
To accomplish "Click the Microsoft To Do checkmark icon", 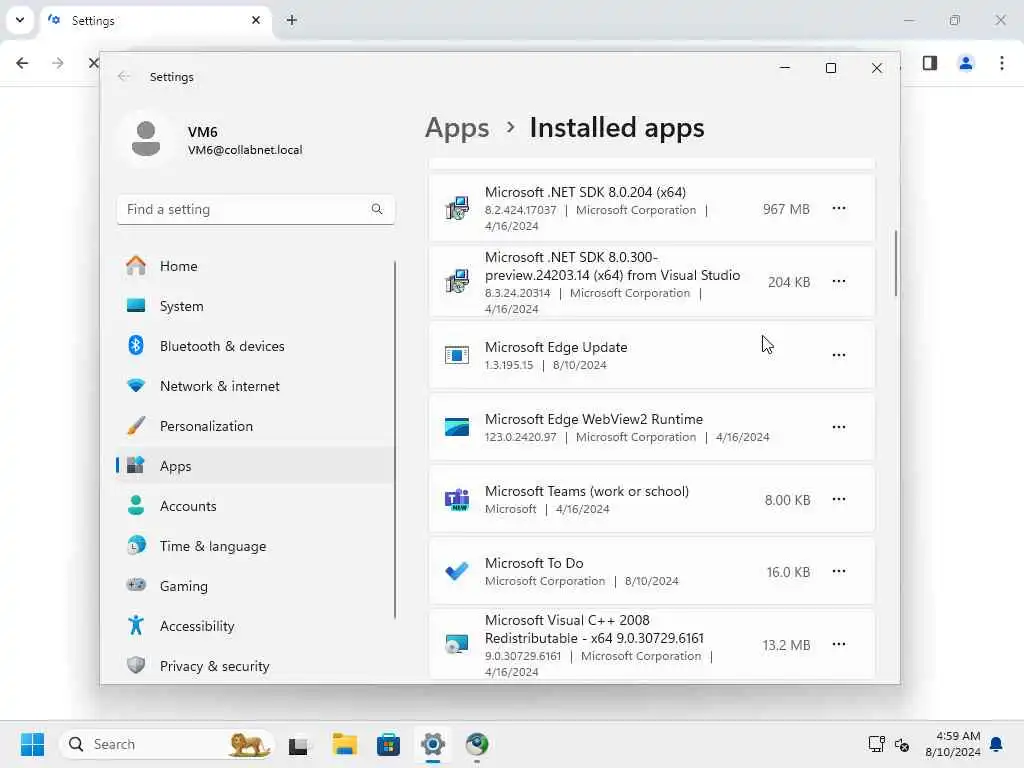I will point(456,571).
